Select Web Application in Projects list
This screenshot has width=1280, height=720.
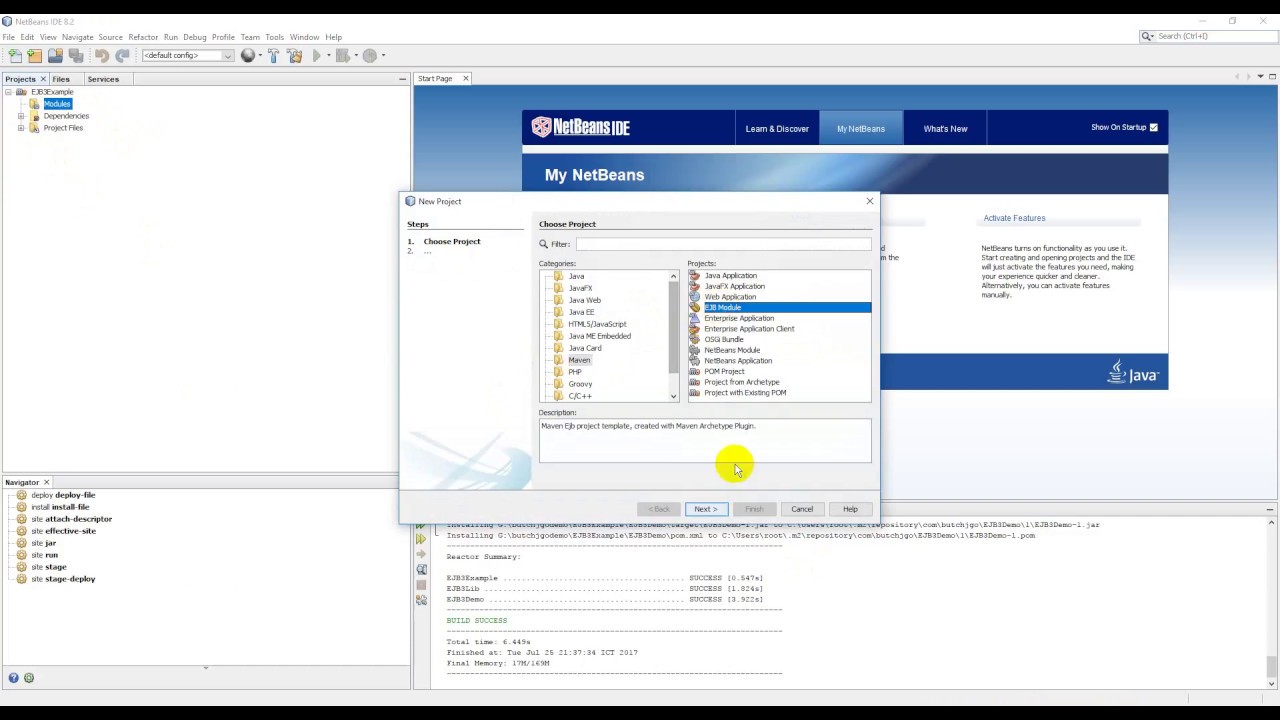pyautogui.click(x=730, y=297)
